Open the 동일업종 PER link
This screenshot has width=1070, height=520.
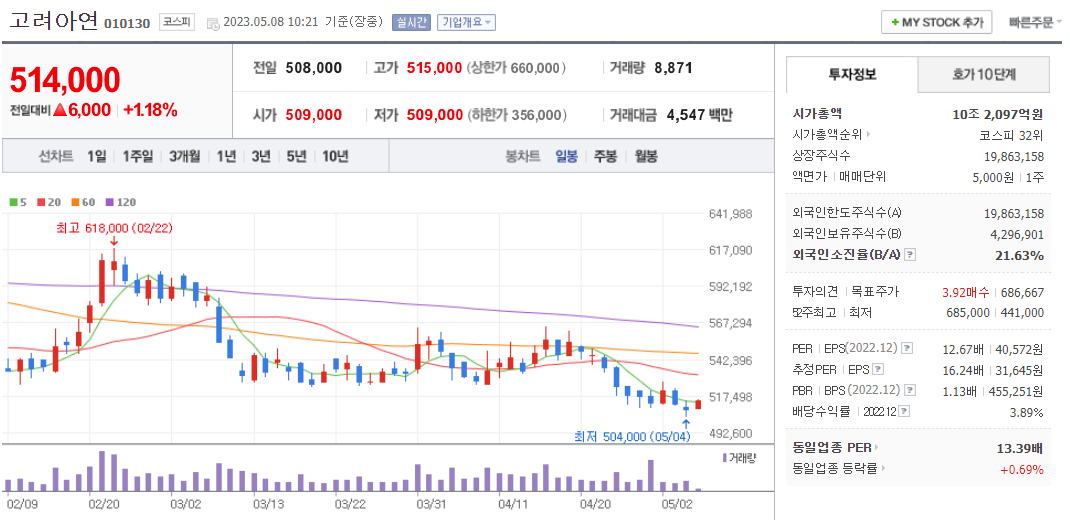[836, 448]
